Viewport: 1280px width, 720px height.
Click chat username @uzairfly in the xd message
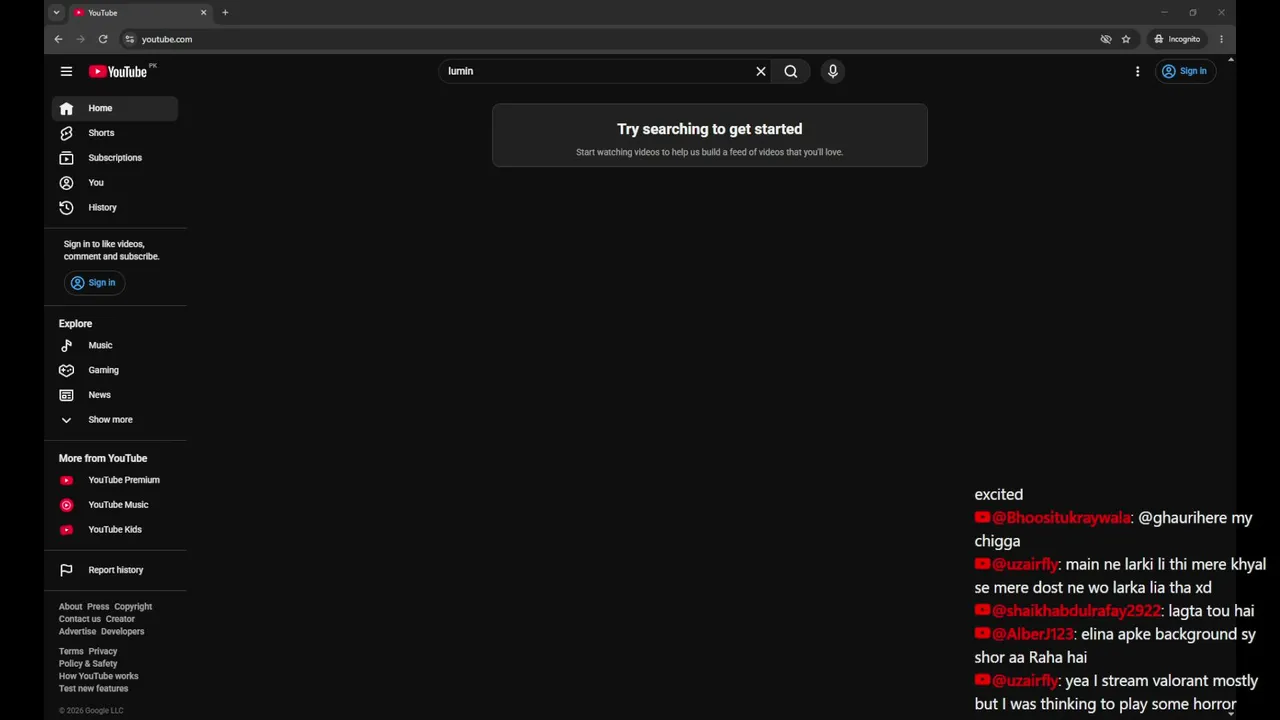[x=1025, y=564]
